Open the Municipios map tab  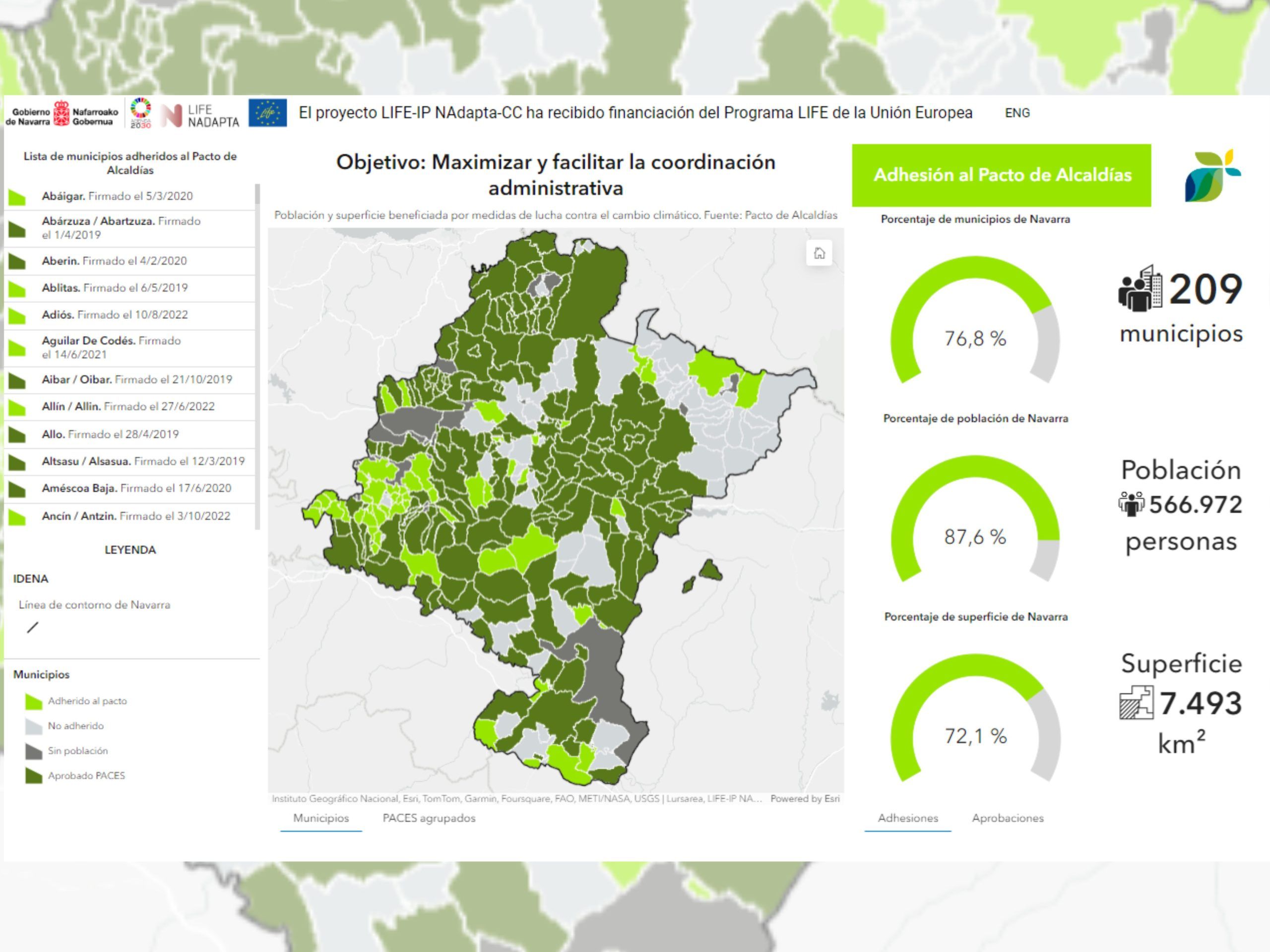[x=321, y=818]
